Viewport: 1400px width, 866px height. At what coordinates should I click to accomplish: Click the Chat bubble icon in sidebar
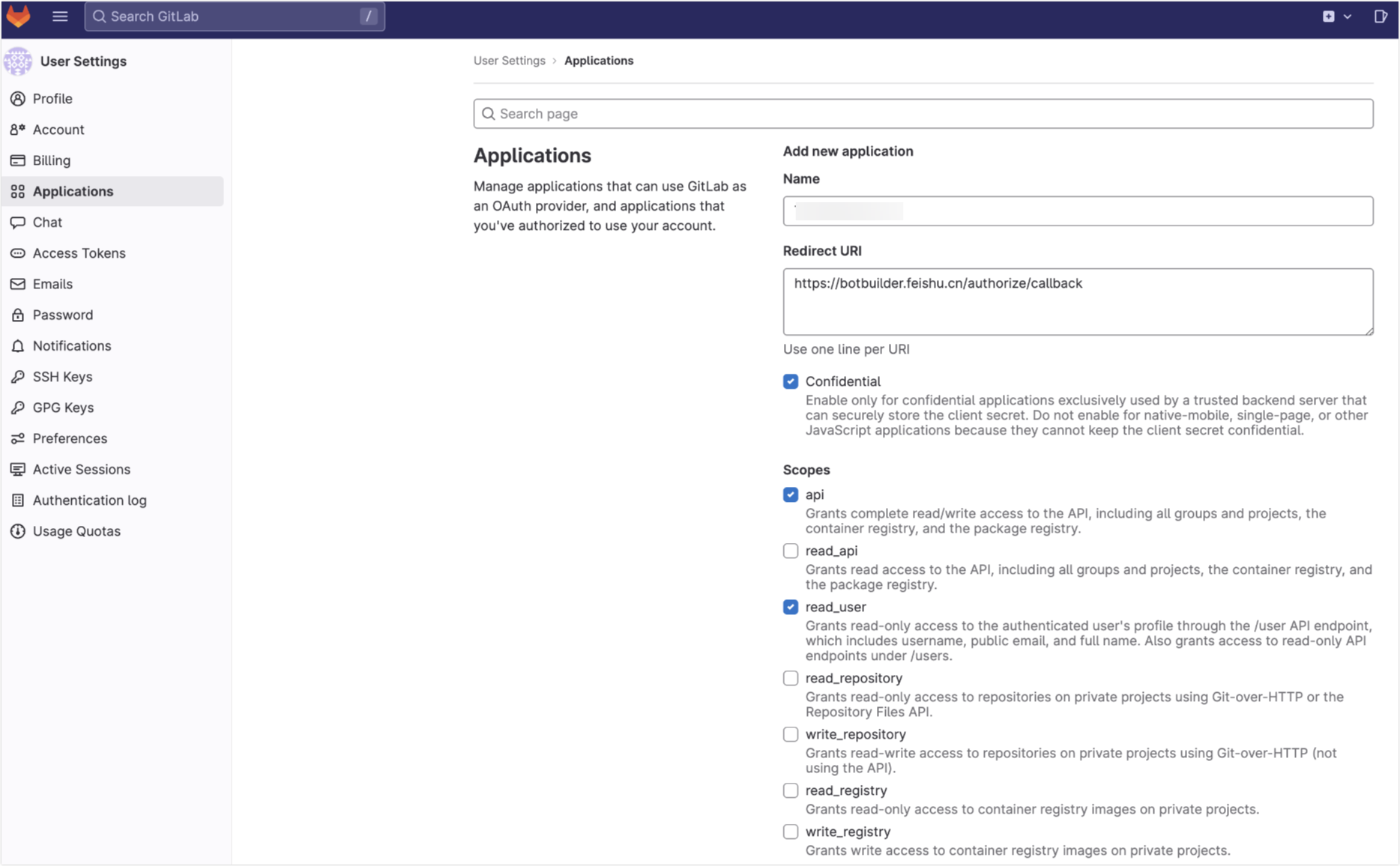pos(18,222)
